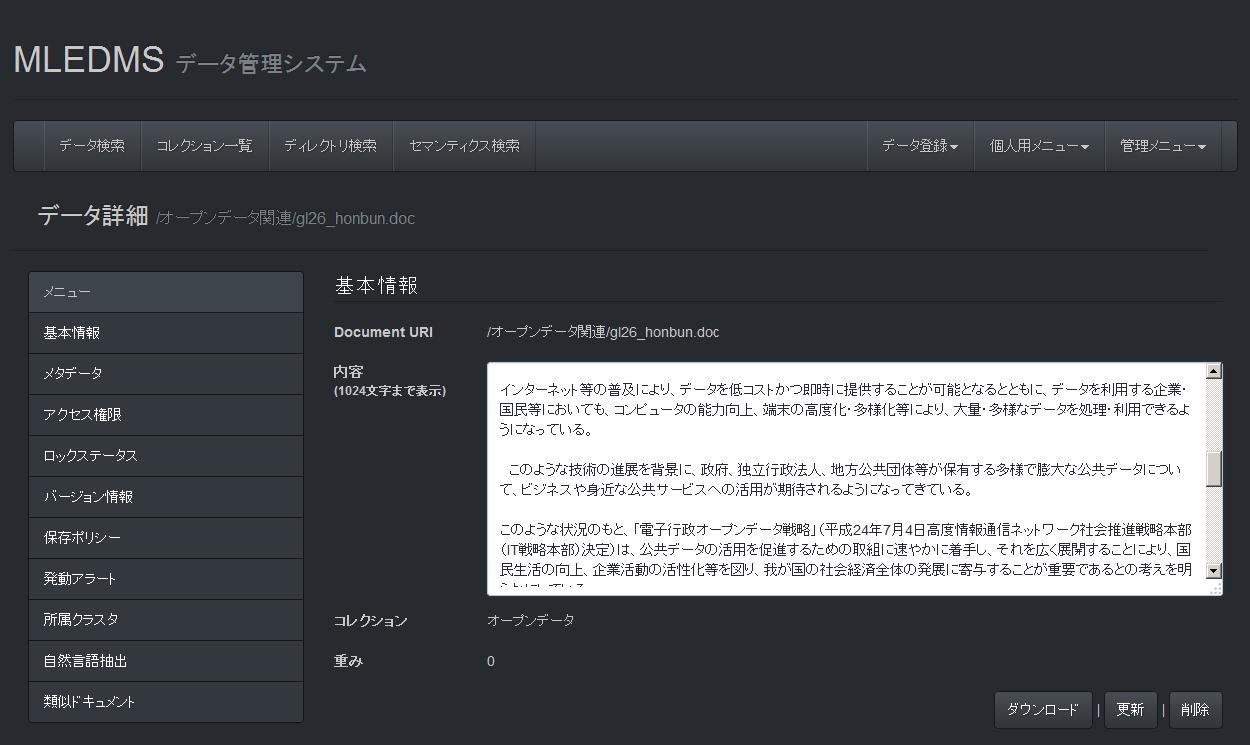
Task: Go to ディレクトリ検索 in the navbar
Action: pyautogui.click(x=330, y=146)
